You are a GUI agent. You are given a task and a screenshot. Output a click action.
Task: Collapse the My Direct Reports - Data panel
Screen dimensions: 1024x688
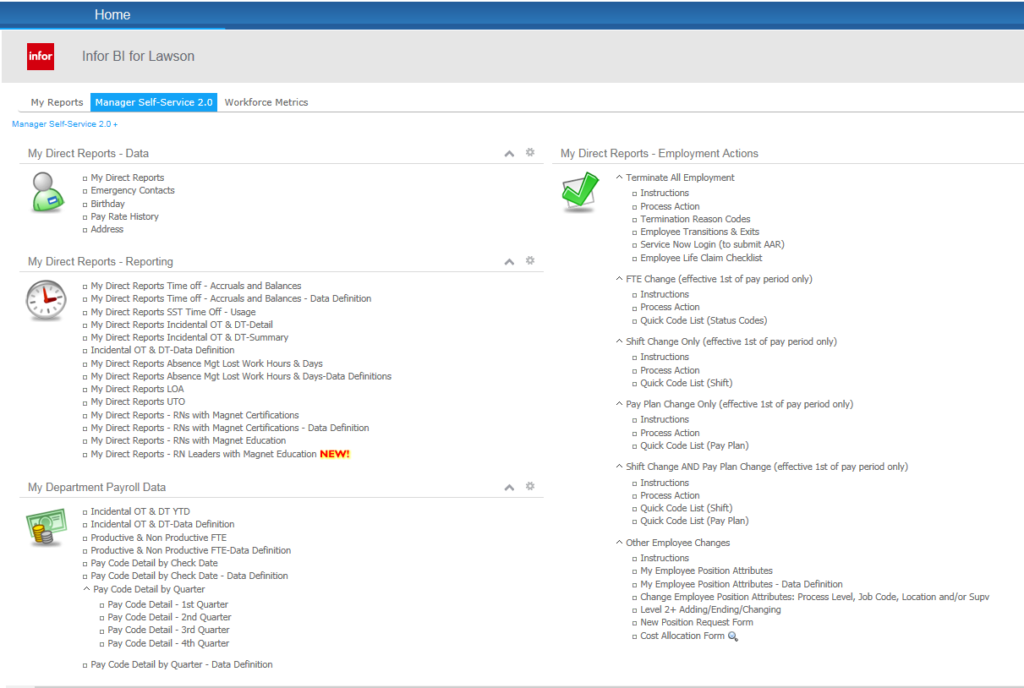[x=509, y=154]
